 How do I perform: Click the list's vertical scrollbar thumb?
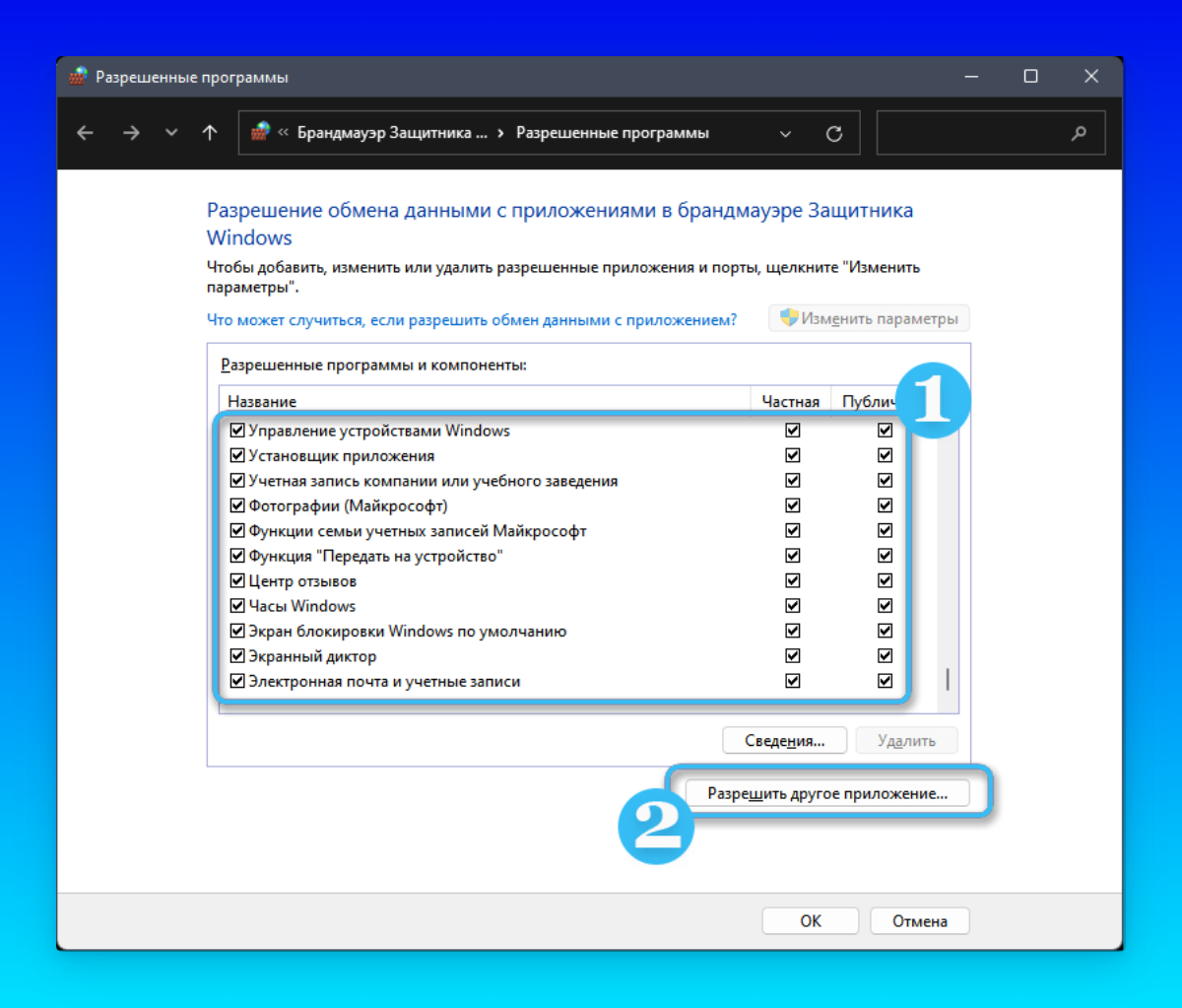(x=949, y=680)
